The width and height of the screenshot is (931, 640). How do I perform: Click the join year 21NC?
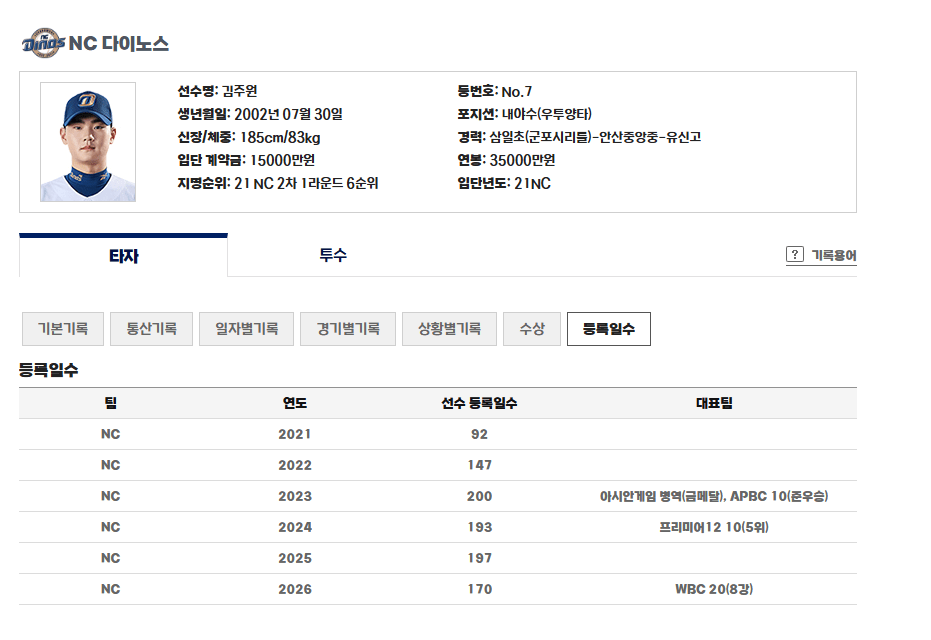533,183
